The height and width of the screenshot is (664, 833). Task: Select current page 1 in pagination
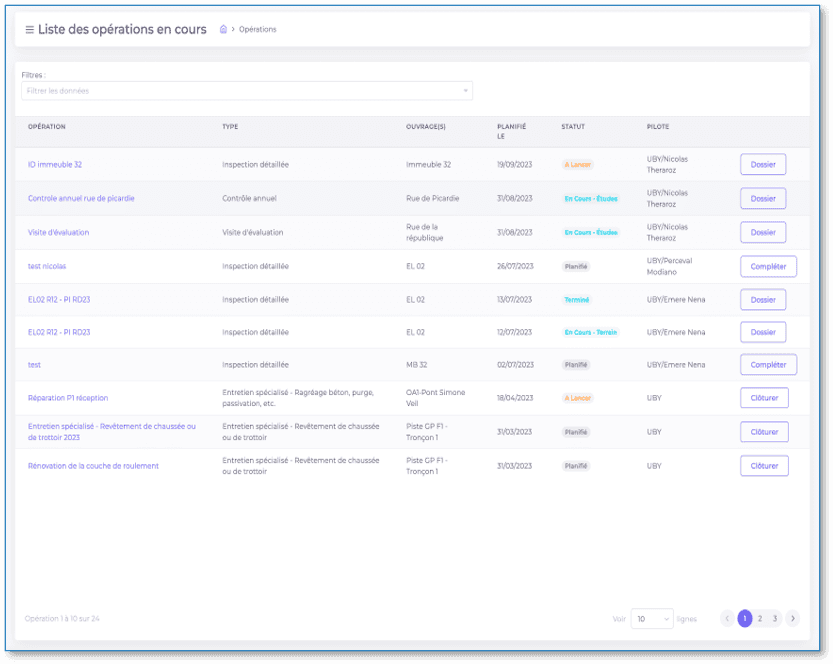(x=745, y=619)
